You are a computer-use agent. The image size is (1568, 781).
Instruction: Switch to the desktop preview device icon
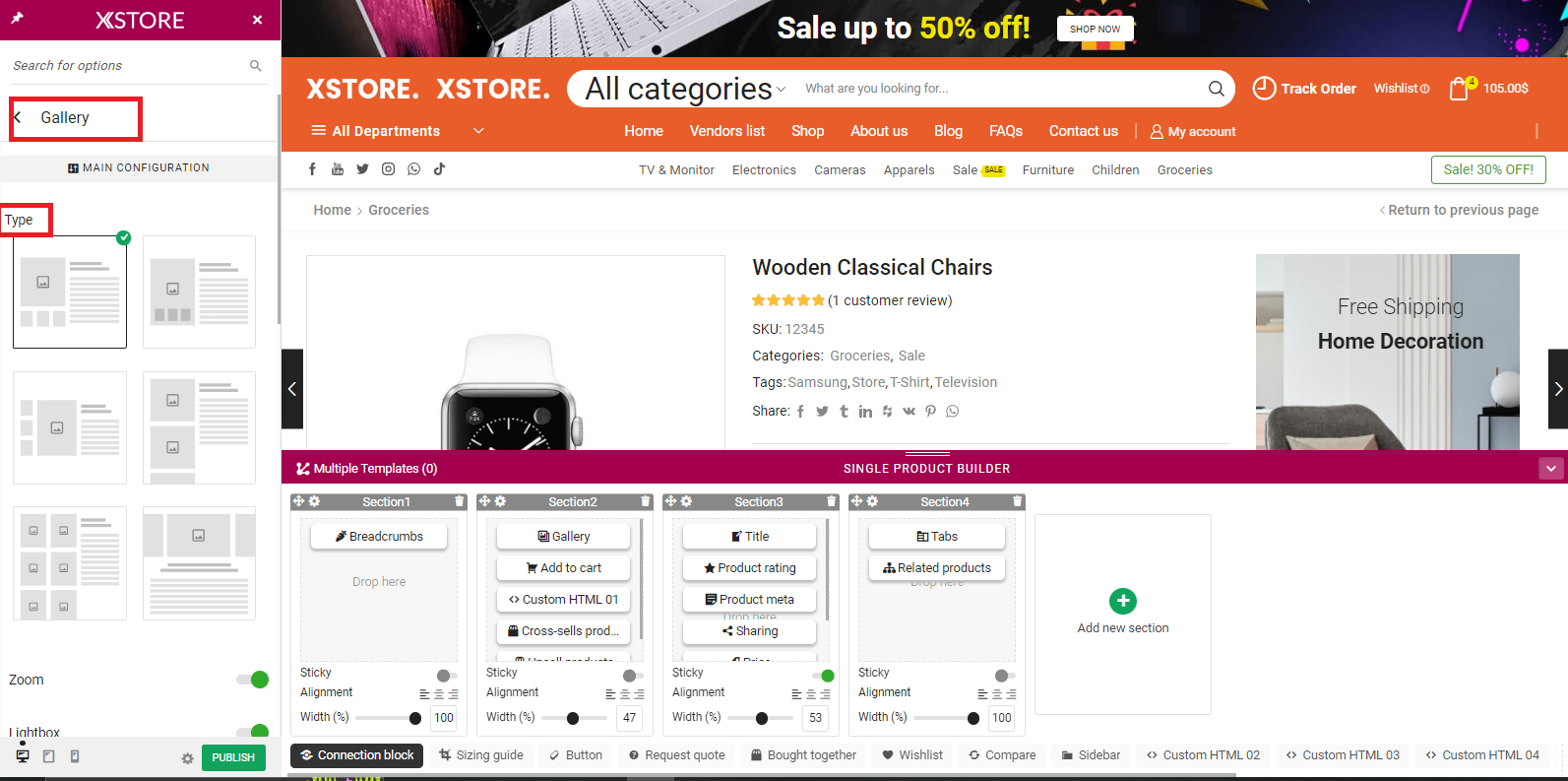coord(23,756)
